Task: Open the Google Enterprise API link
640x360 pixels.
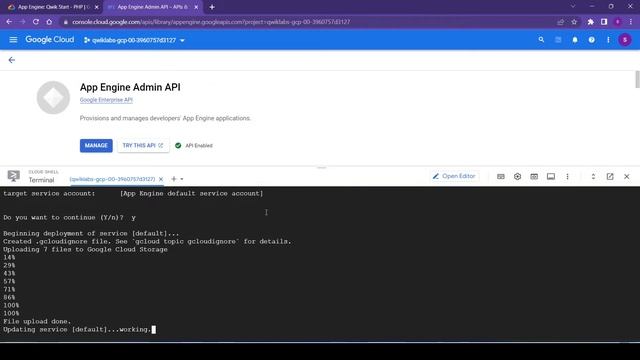Action: tap(106, 100)
